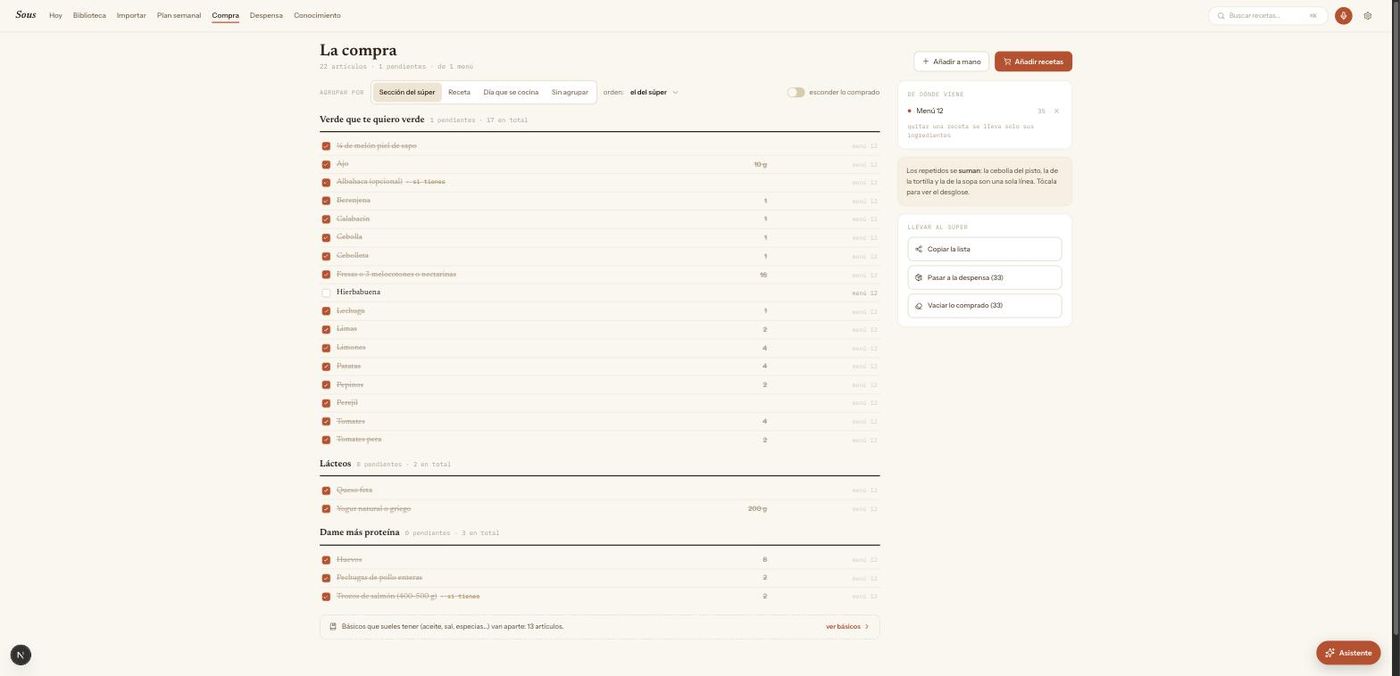
Task: Click Añadir a mano button
Action: tap(951, 62)
